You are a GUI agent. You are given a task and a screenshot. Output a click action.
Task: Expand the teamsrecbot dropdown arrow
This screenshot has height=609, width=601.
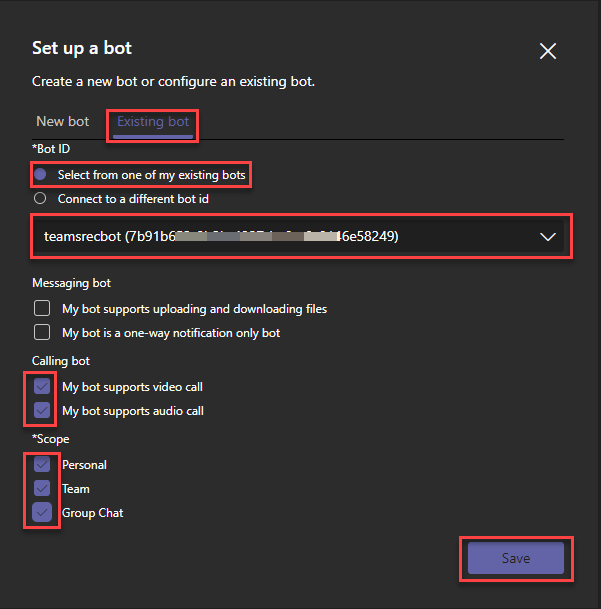547,237
